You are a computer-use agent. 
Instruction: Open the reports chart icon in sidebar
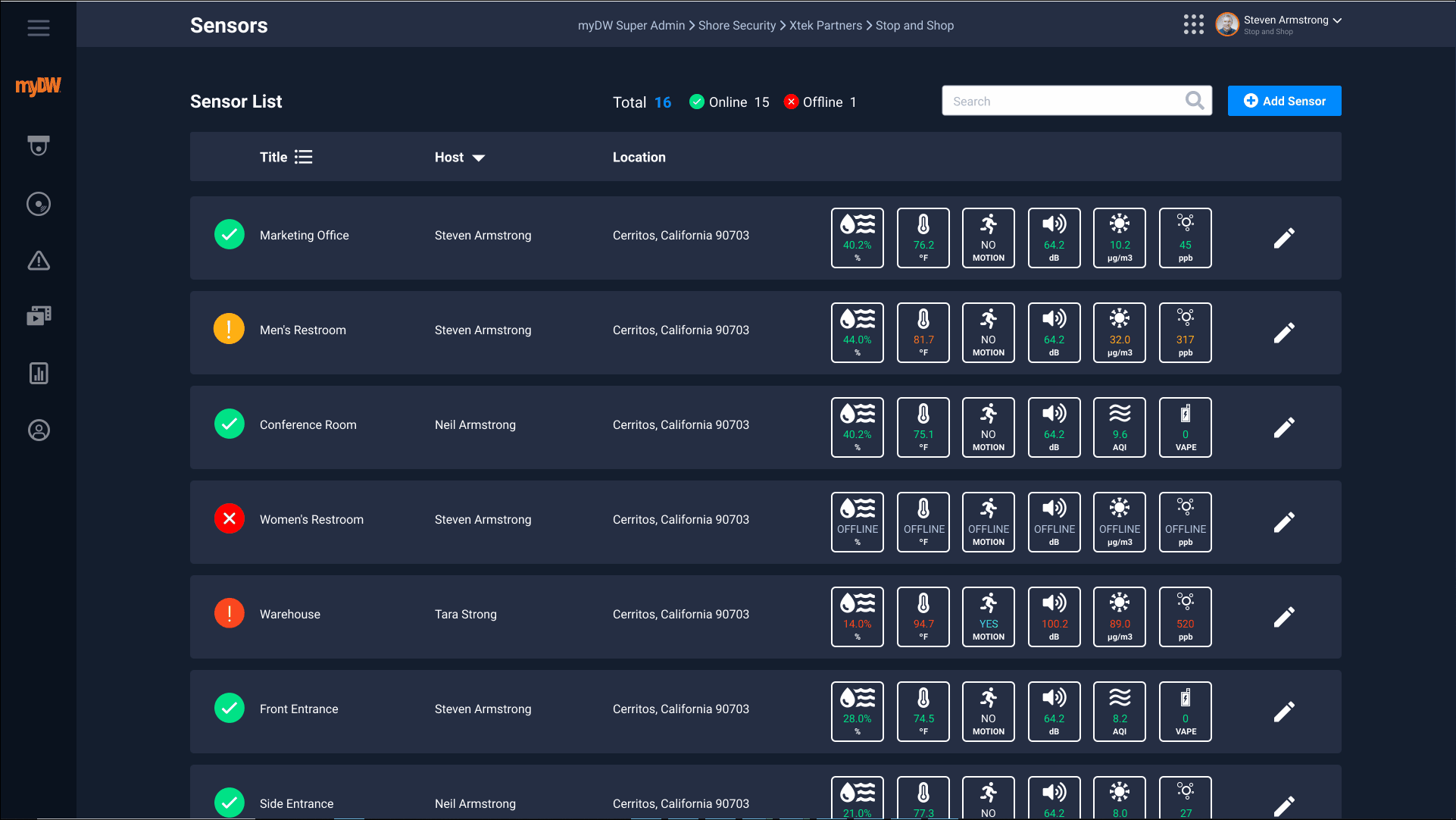click(x=39, y=373)
